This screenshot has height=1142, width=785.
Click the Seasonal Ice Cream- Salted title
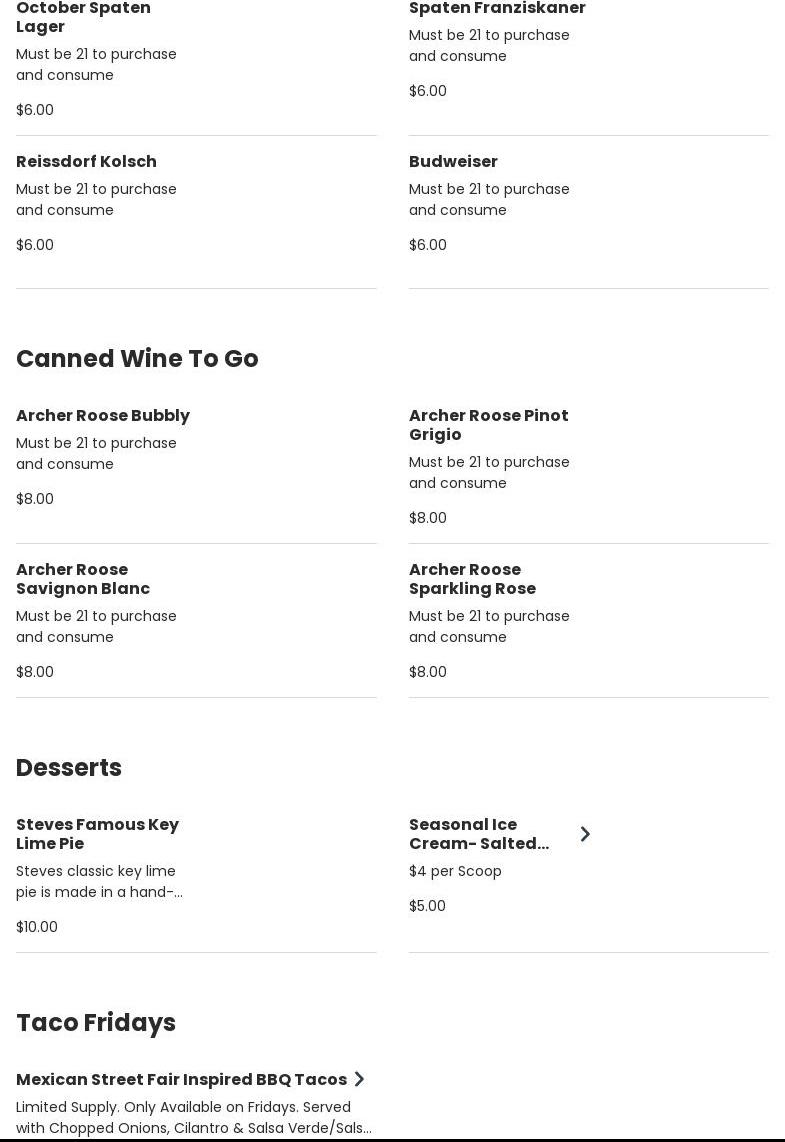(x=478, y=834)
